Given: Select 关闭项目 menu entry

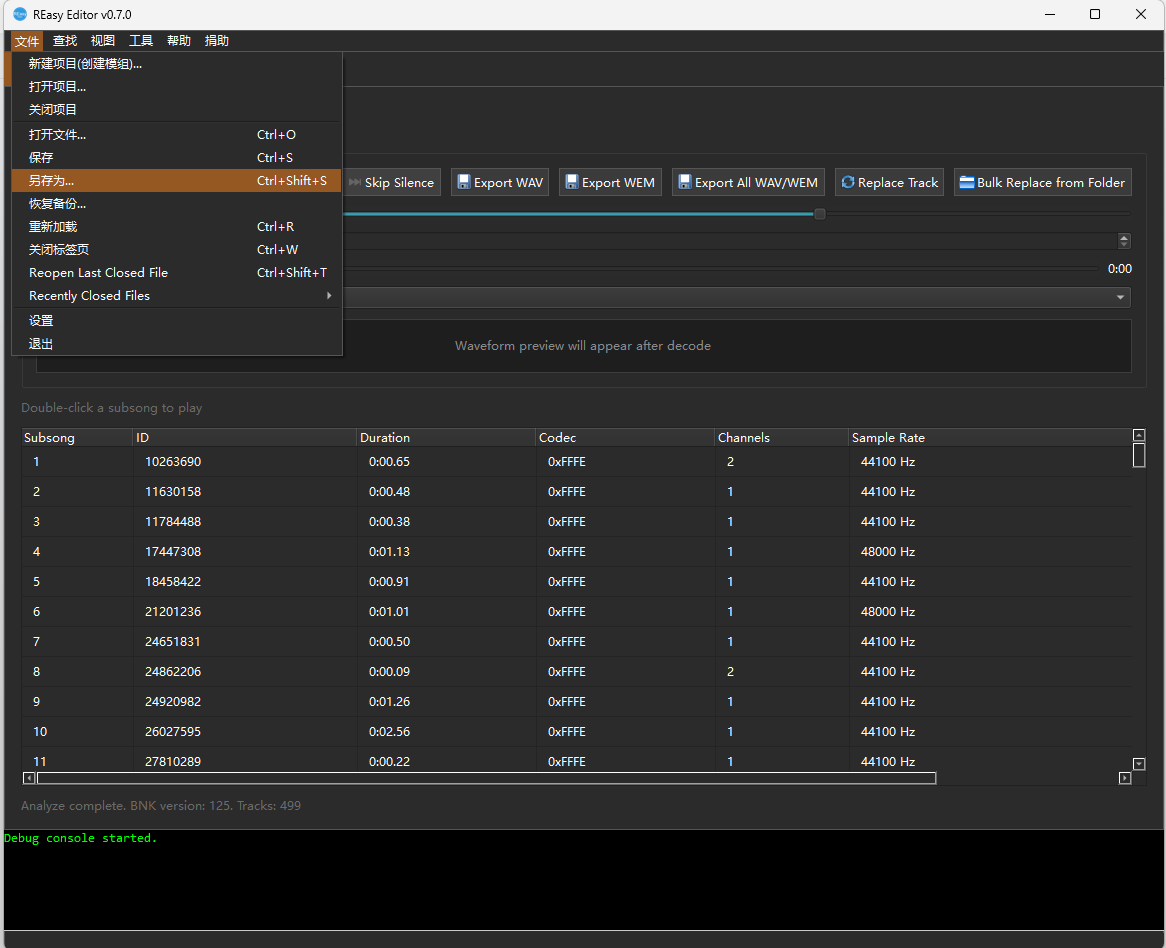Looking at the screenshot, I should tap(176, 110).
